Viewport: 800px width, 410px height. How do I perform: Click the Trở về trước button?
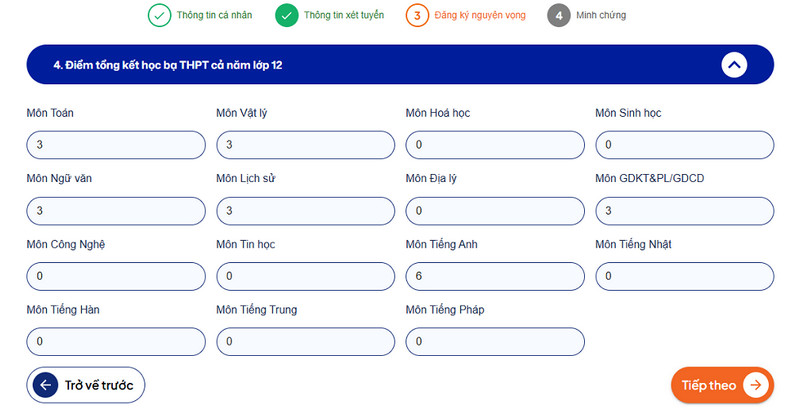pyautogui.click(x=86, y=385)
